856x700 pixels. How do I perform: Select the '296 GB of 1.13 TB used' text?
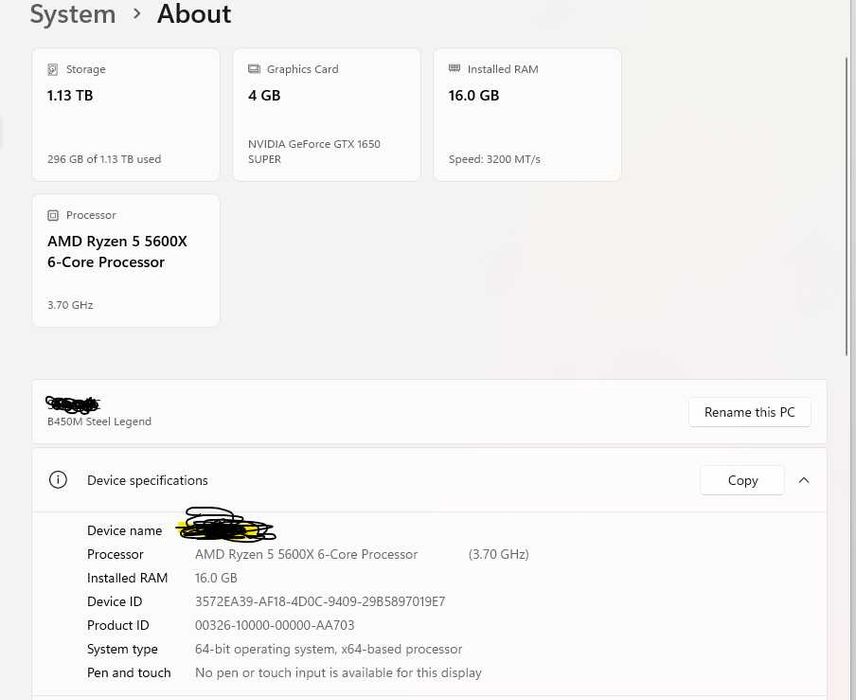pos(104,159)
